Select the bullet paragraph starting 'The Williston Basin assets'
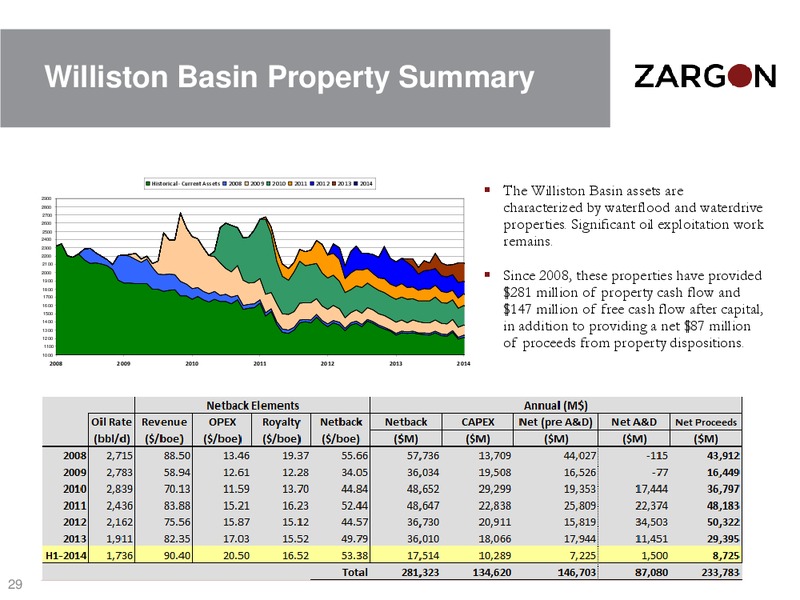This screenshot has height=600, width=800. [x=633, y=216]
